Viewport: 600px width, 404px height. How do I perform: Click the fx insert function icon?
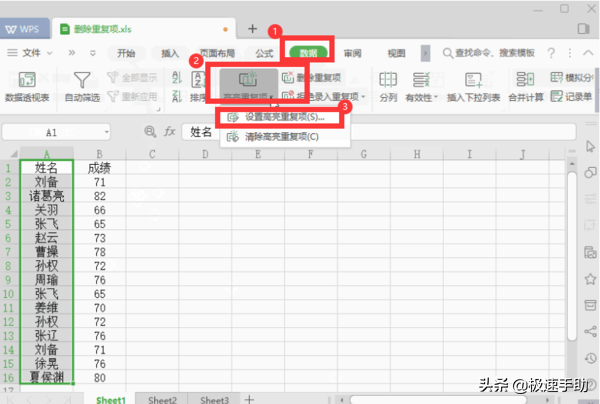(x=170, y=132)
